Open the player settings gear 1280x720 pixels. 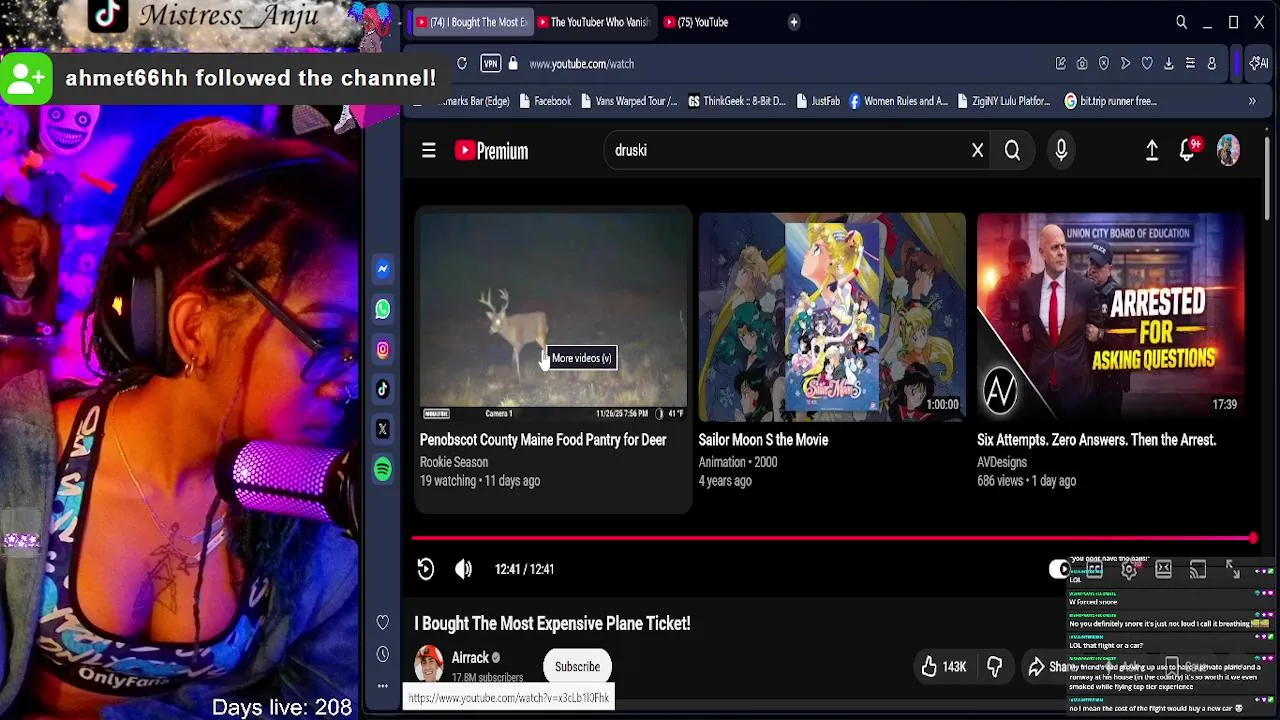click(x=1129, y=569)
